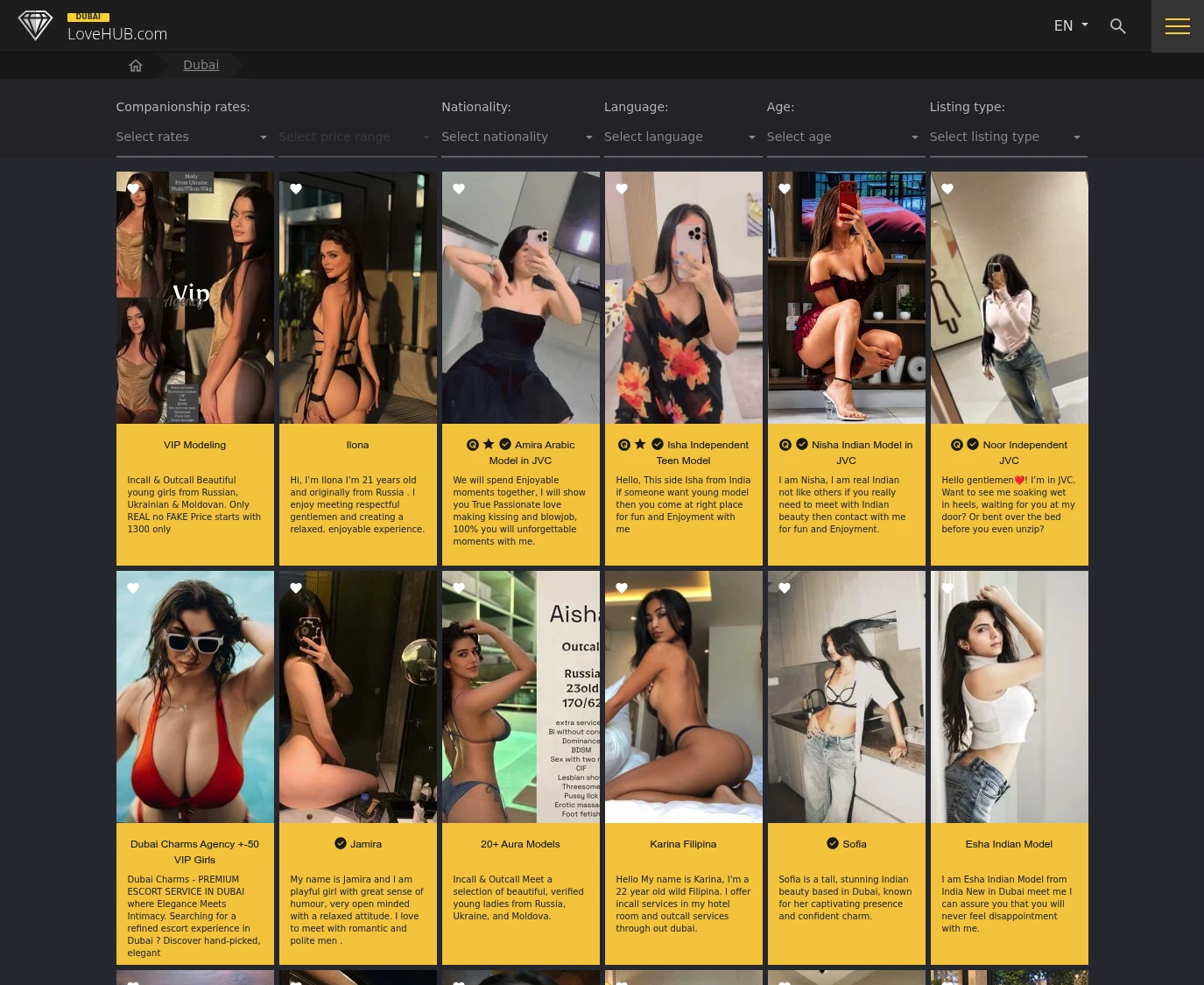Favorite the Esha Indian Model listing

[947, 588]
